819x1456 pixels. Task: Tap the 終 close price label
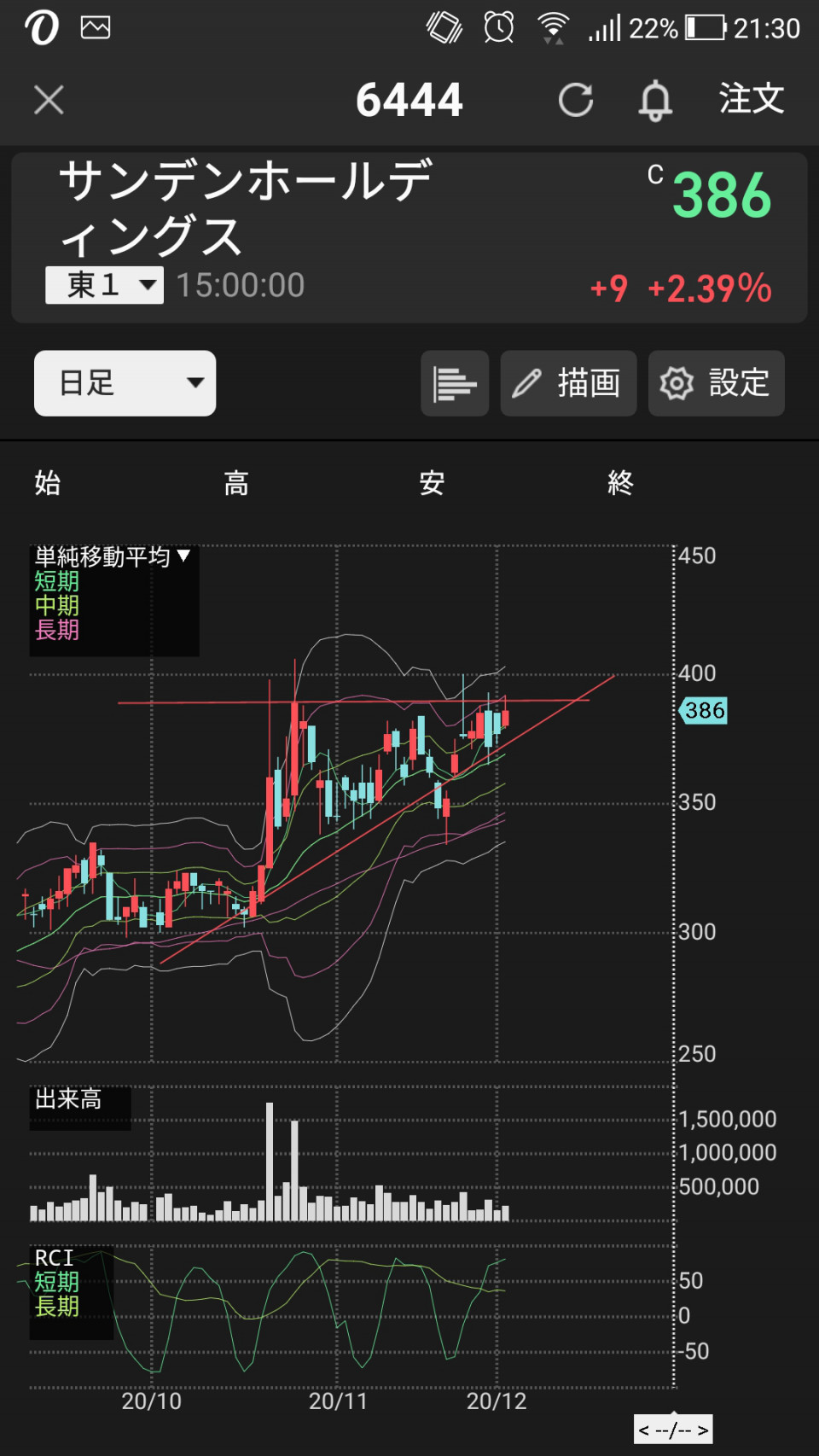pyautogui.click(x=620, y=483)
